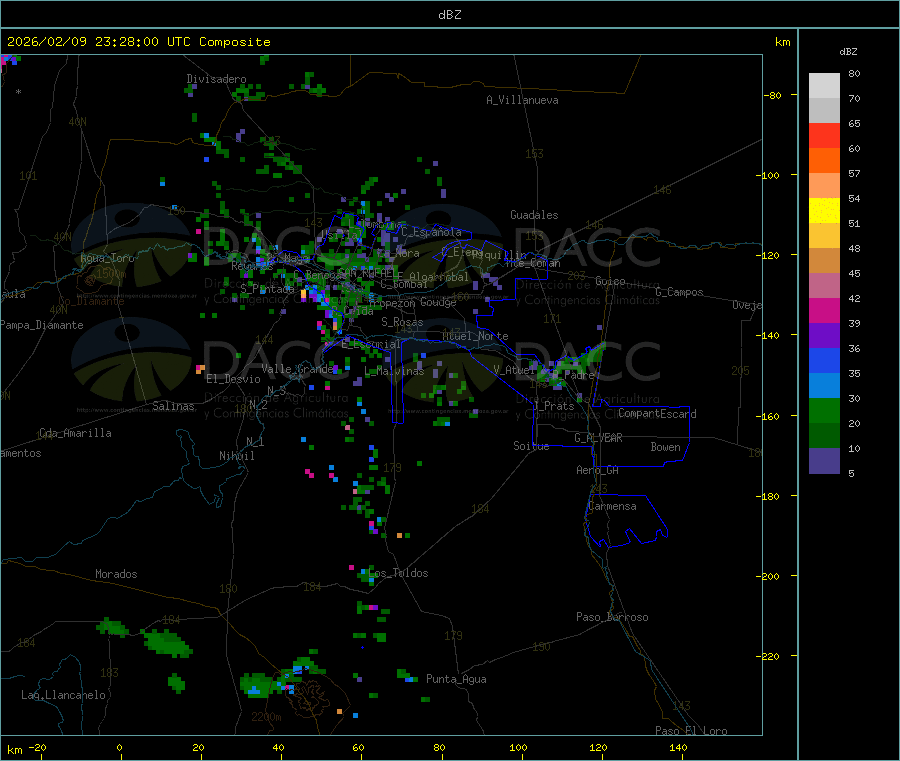
Task: Select the Punta_Agua label
Action: pyautogui.click(x=456, y=679)
